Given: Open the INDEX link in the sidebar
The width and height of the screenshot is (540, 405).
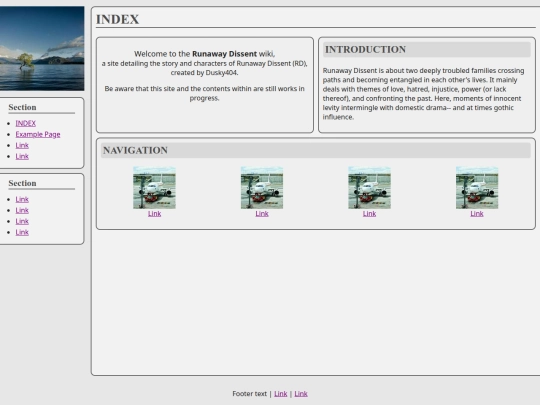Looking at the screenshot, I should (x=25, y=123).
